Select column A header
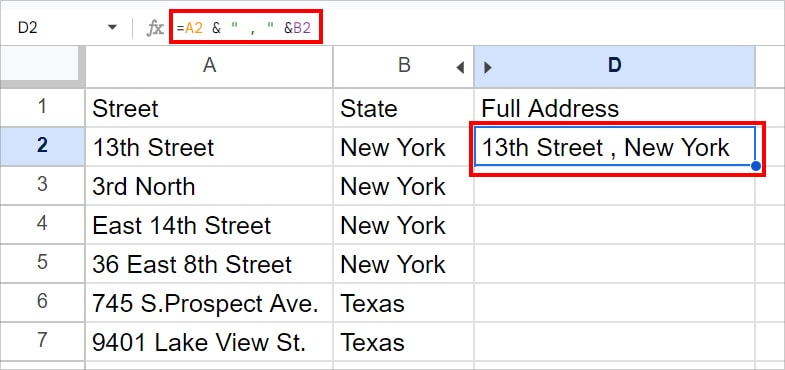 (x=209, y=67)
